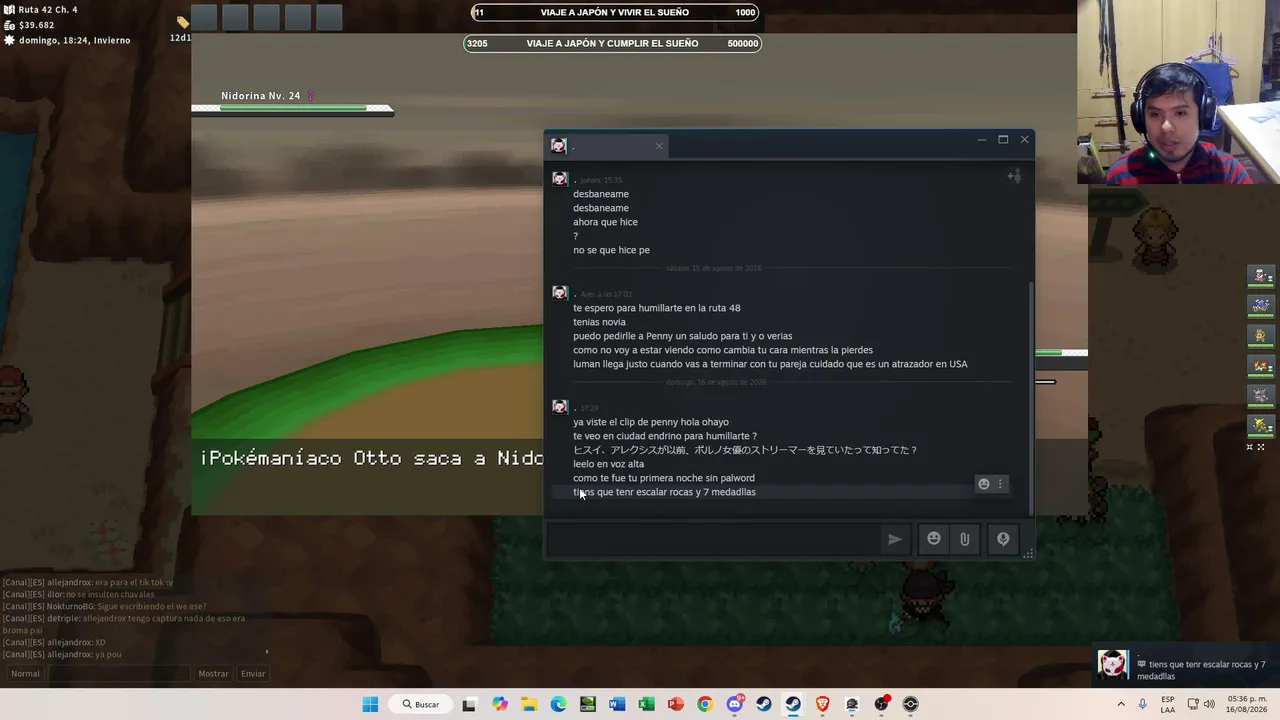Screen dimensions: 1280x720
Task: Select message 'te espero para humillarte en la ruta 48'
Action: tap(656, 308)
